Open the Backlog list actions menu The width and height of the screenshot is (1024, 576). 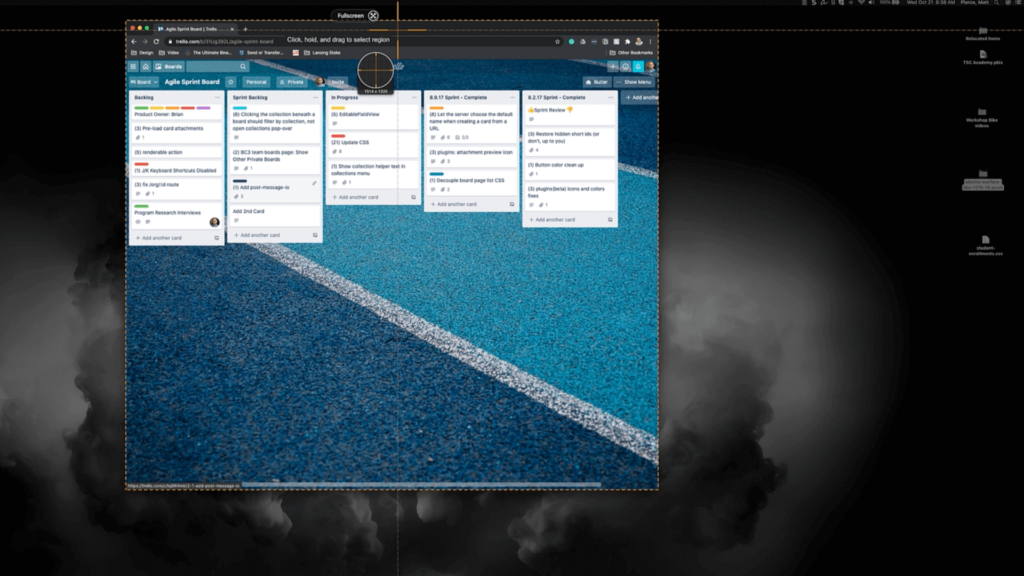click(x=217, y=97)
